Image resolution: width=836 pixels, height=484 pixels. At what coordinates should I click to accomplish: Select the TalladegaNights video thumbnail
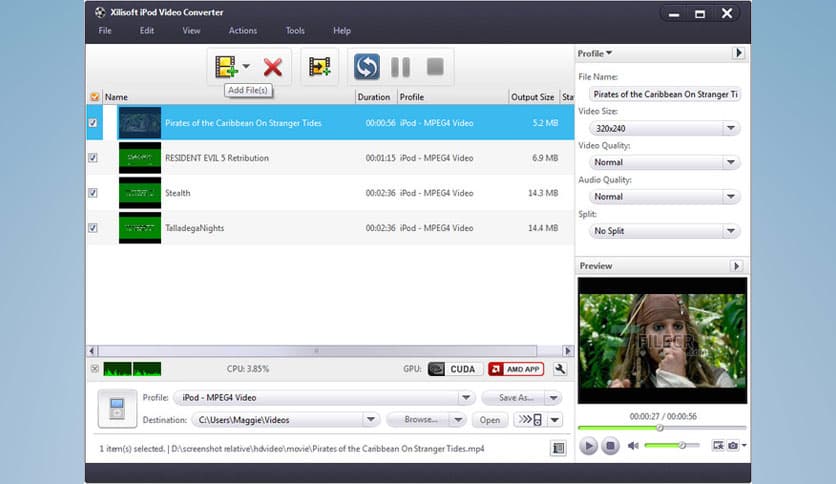[x=139, y=228]
